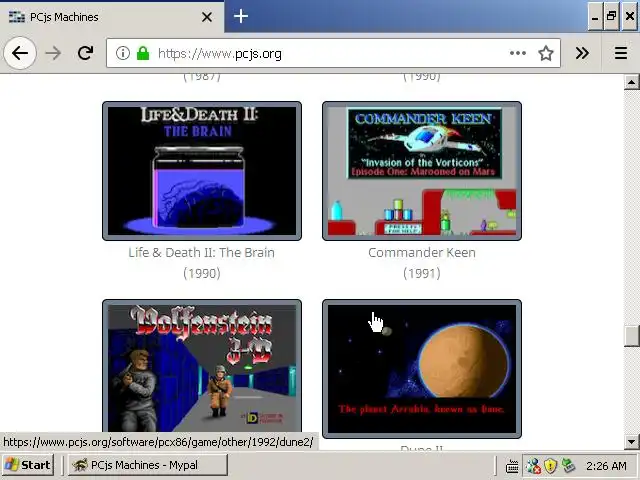The width and height of the screenshot is (640, 480).
Task: Click the network status tray icon
Action: (x=533, y=466)
